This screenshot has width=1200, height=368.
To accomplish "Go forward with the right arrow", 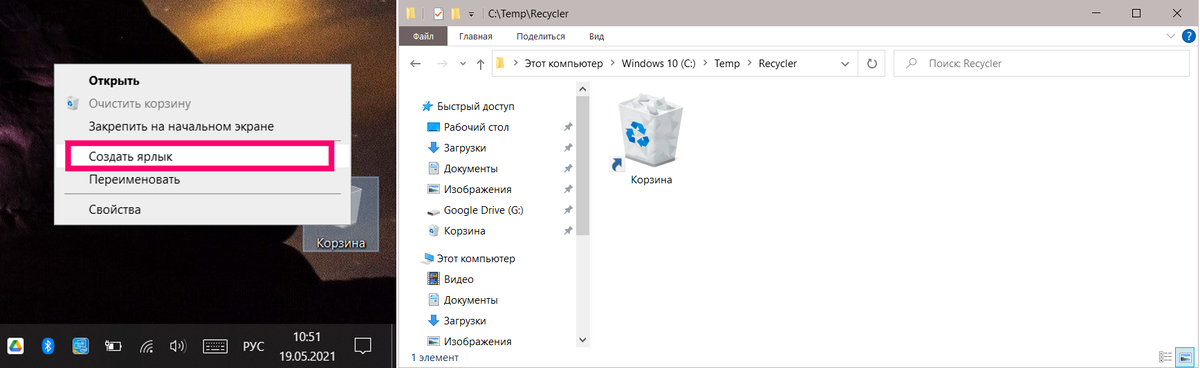I will coord(442,63).
